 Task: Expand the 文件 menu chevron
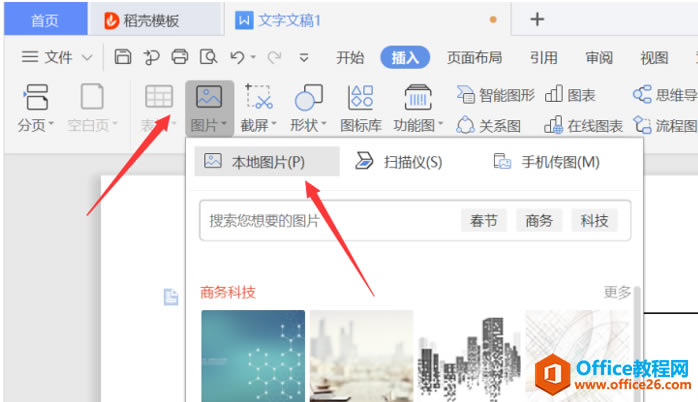87,57
